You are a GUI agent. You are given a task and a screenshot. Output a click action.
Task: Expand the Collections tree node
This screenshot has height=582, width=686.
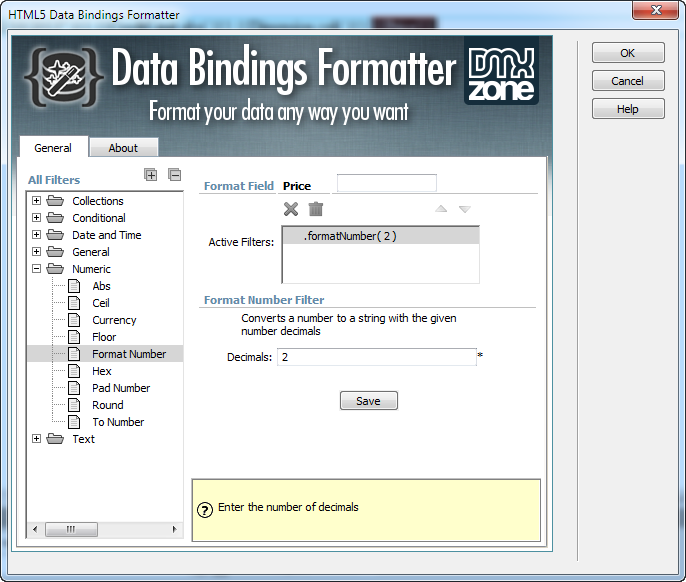point(37,201)
